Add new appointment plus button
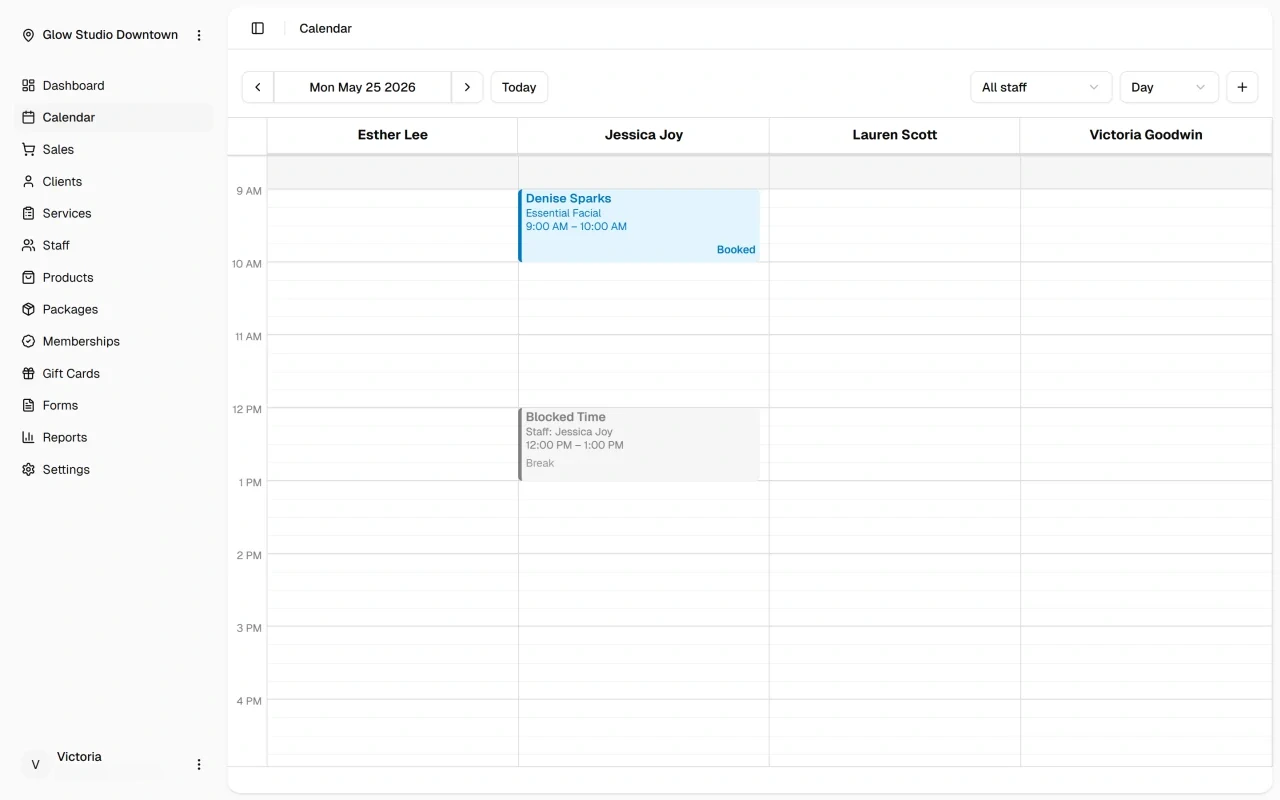This screenshot has height=800, width=1280. pyautogui.click(x=1242, y=87)
